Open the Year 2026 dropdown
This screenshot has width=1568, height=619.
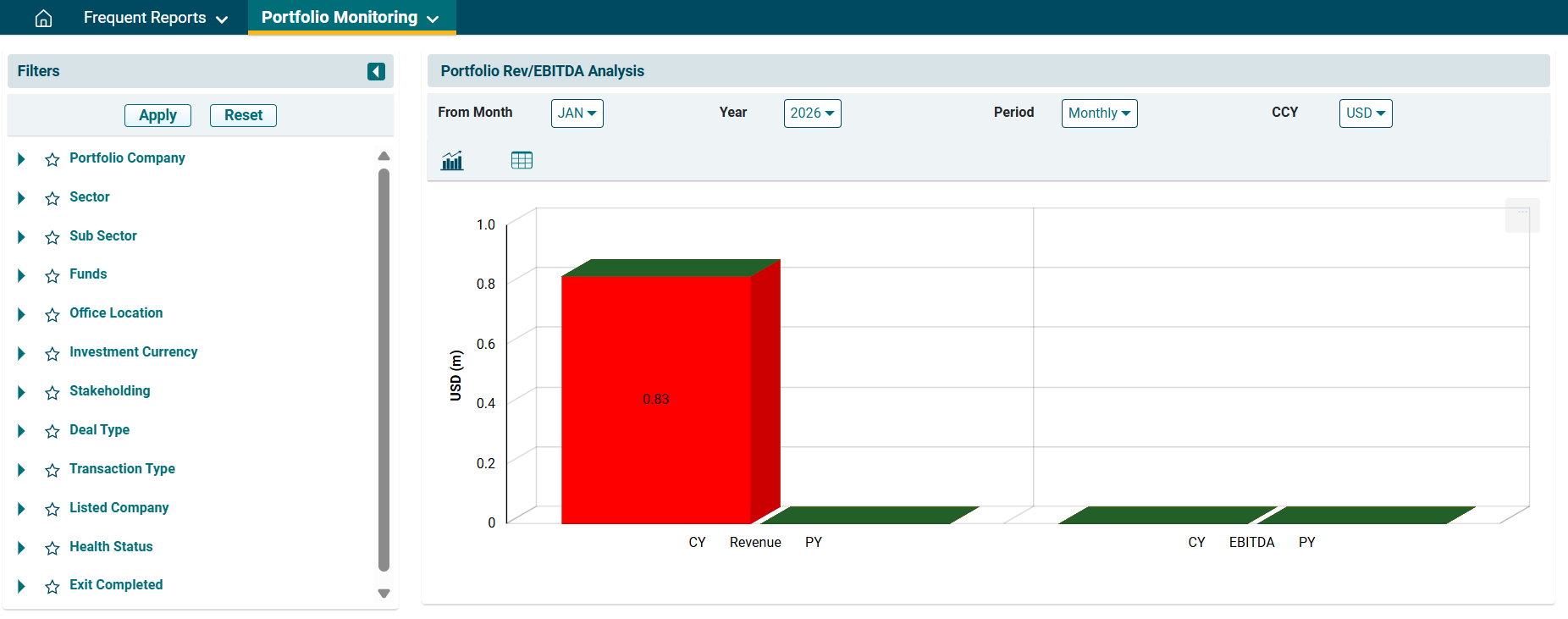pyautogui.click(x=812, y=113)
